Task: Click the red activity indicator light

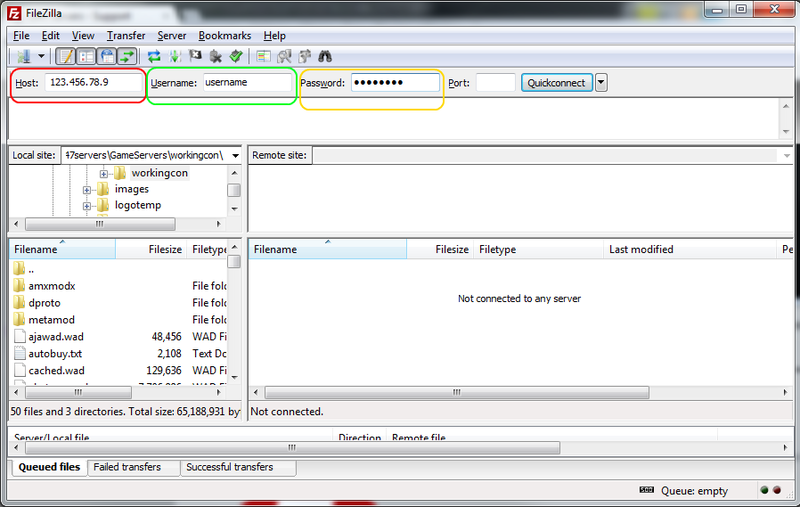Action: tap(777, 490)
